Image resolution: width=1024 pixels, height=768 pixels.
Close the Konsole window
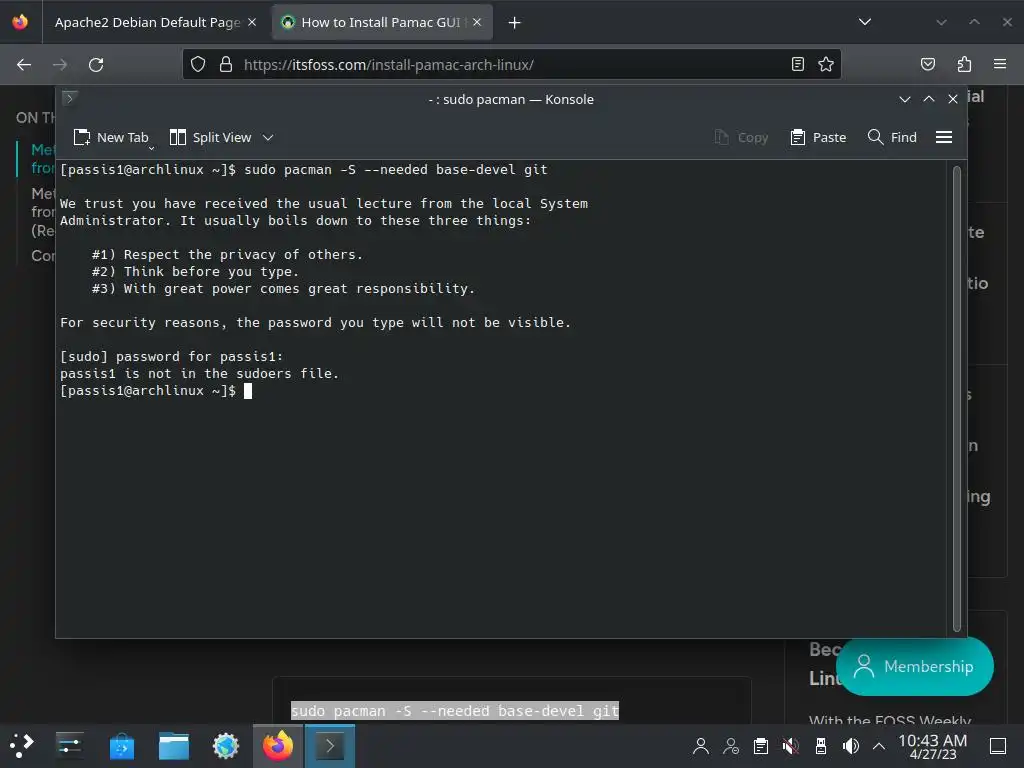[x=953, y=99]
